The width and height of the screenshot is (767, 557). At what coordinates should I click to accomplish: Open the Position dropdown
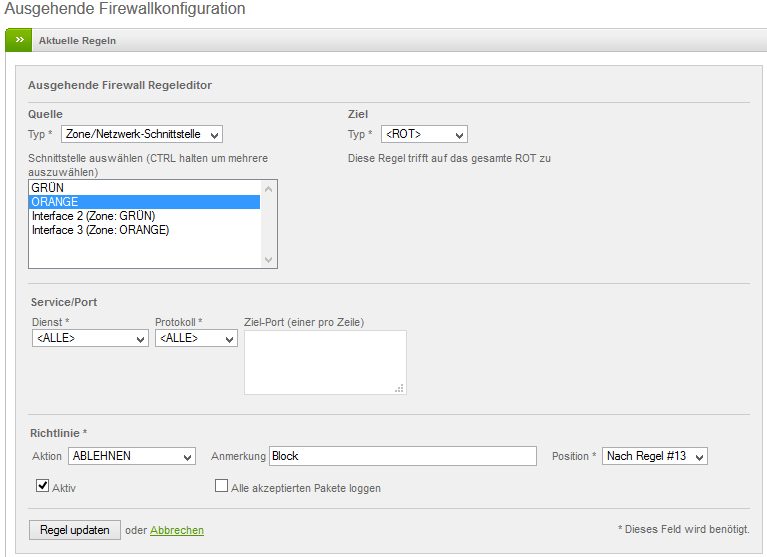654,456
